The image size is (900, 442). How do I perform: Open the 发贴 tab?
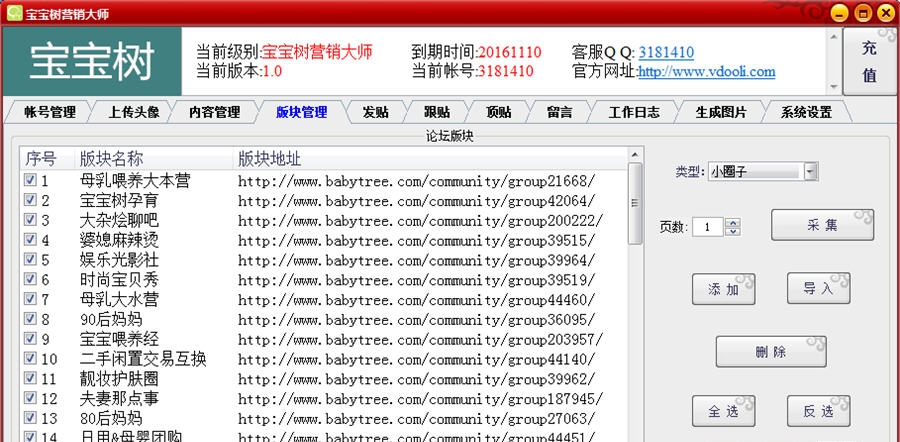375,112
